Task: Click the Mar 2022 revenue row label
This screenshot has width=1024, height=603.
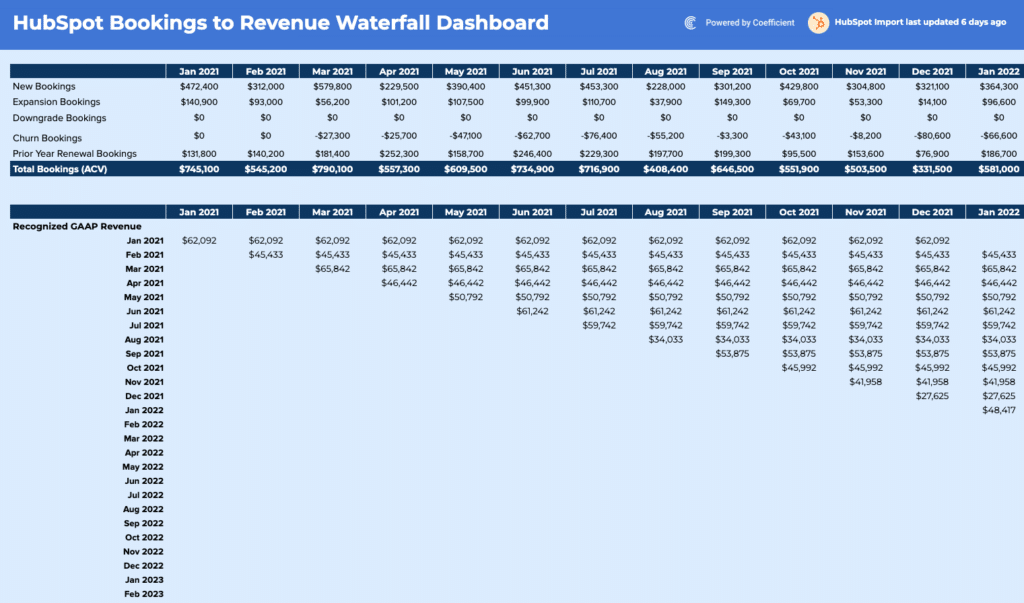Action: pyautogui.click(x=144, y=439)
